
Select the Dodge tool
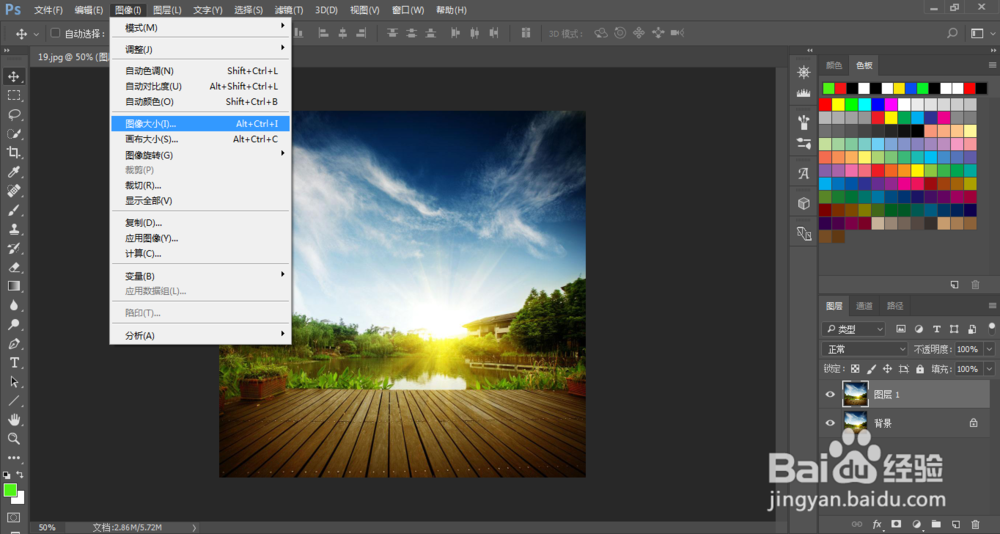[x=13, y=324]
